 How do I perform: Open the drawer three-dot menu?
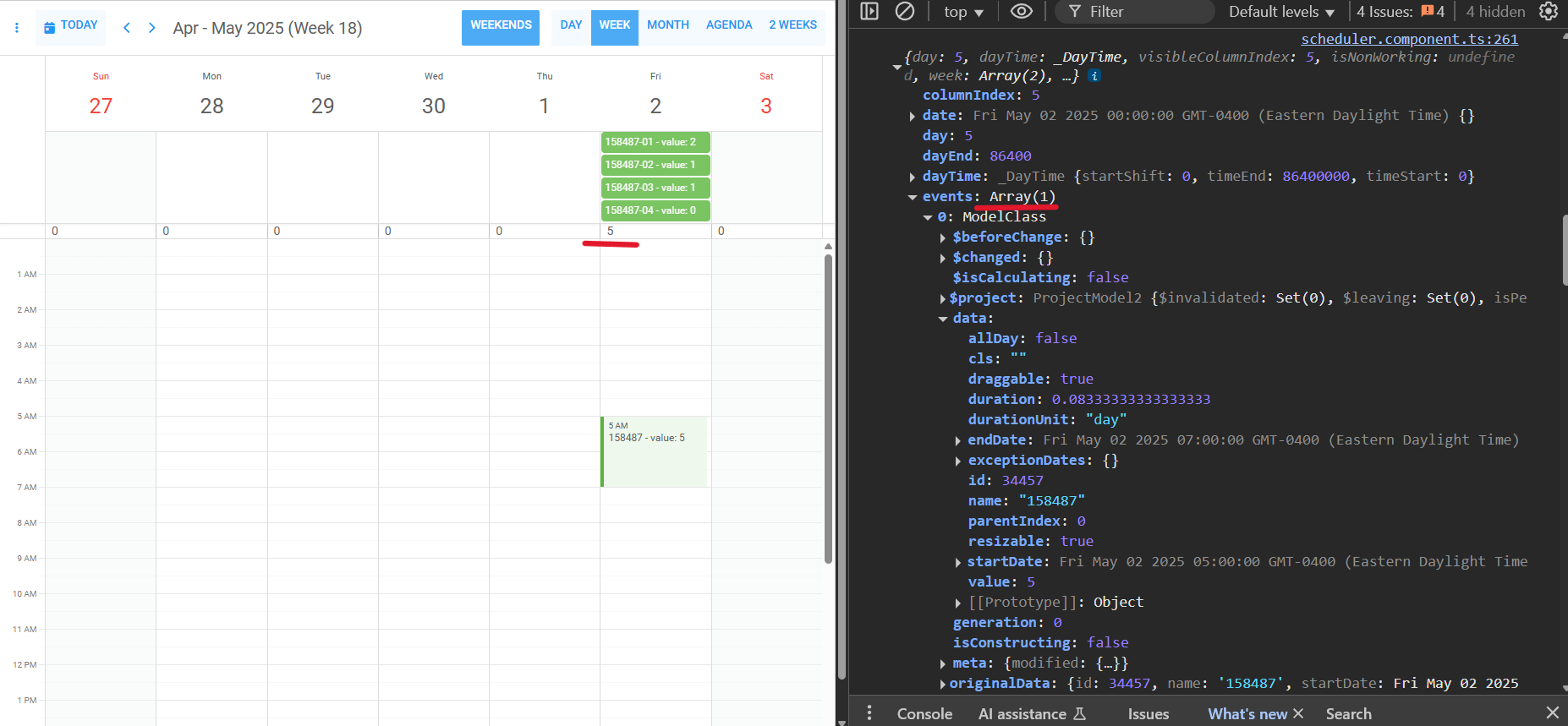[869, 713]
